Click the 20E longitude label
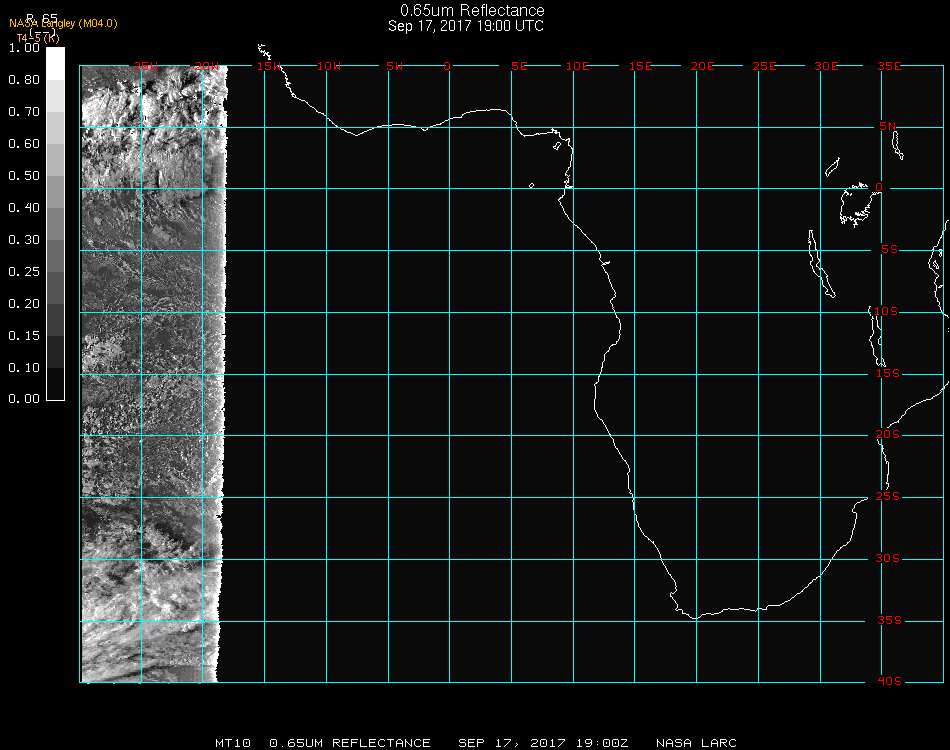950x750 pixels. (x=702, y=66)
